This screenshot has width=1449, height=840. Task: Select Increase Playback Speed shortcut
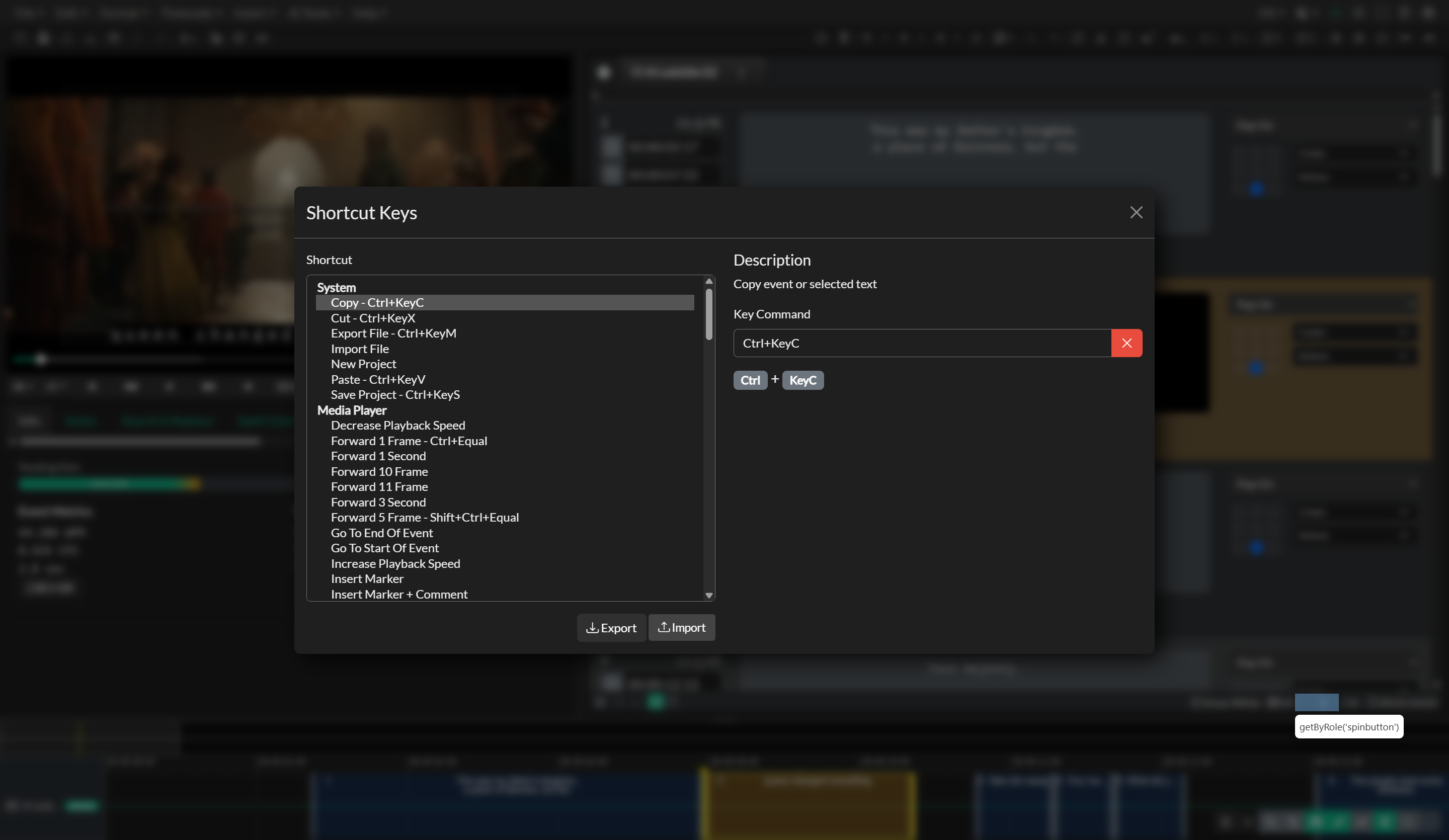click(505, 563)
